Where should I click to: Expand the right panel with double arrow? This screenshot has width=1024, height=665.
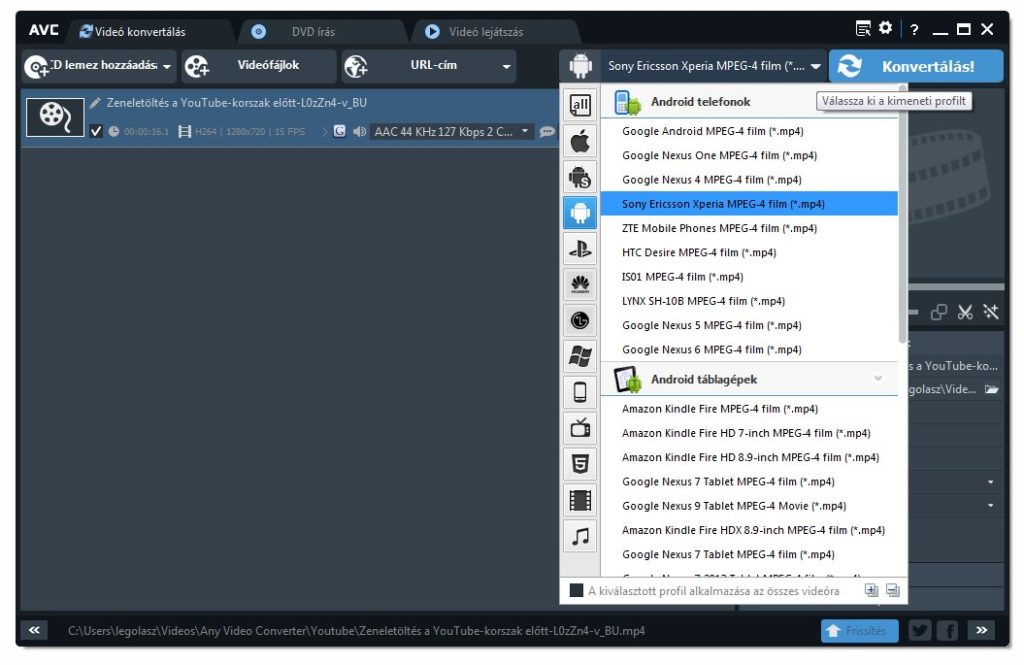pos(982,630)
